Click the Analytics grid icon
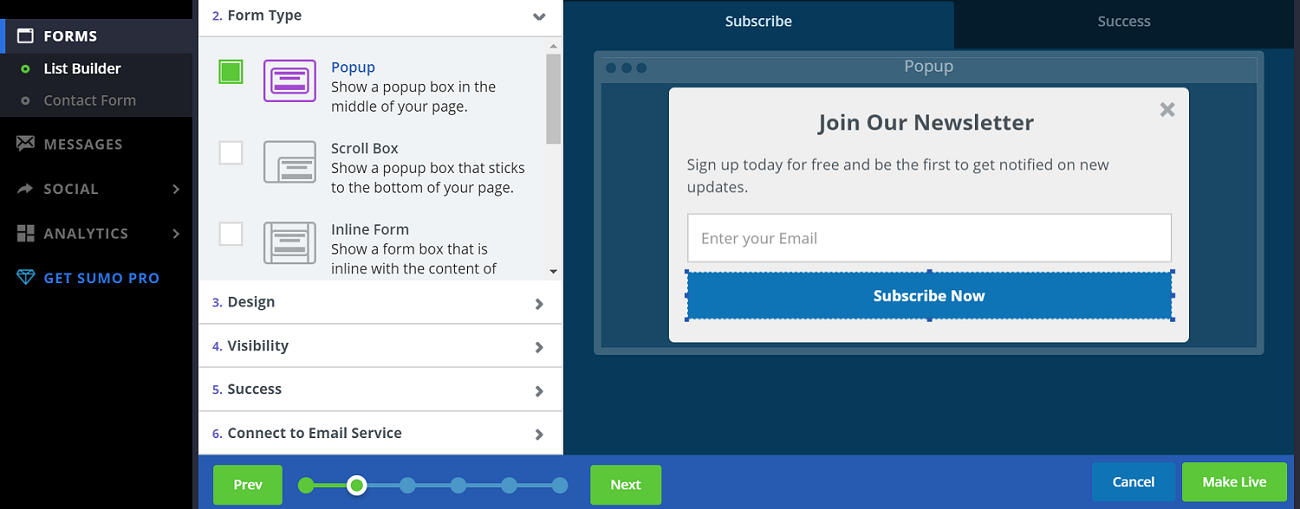 [26, 233]
